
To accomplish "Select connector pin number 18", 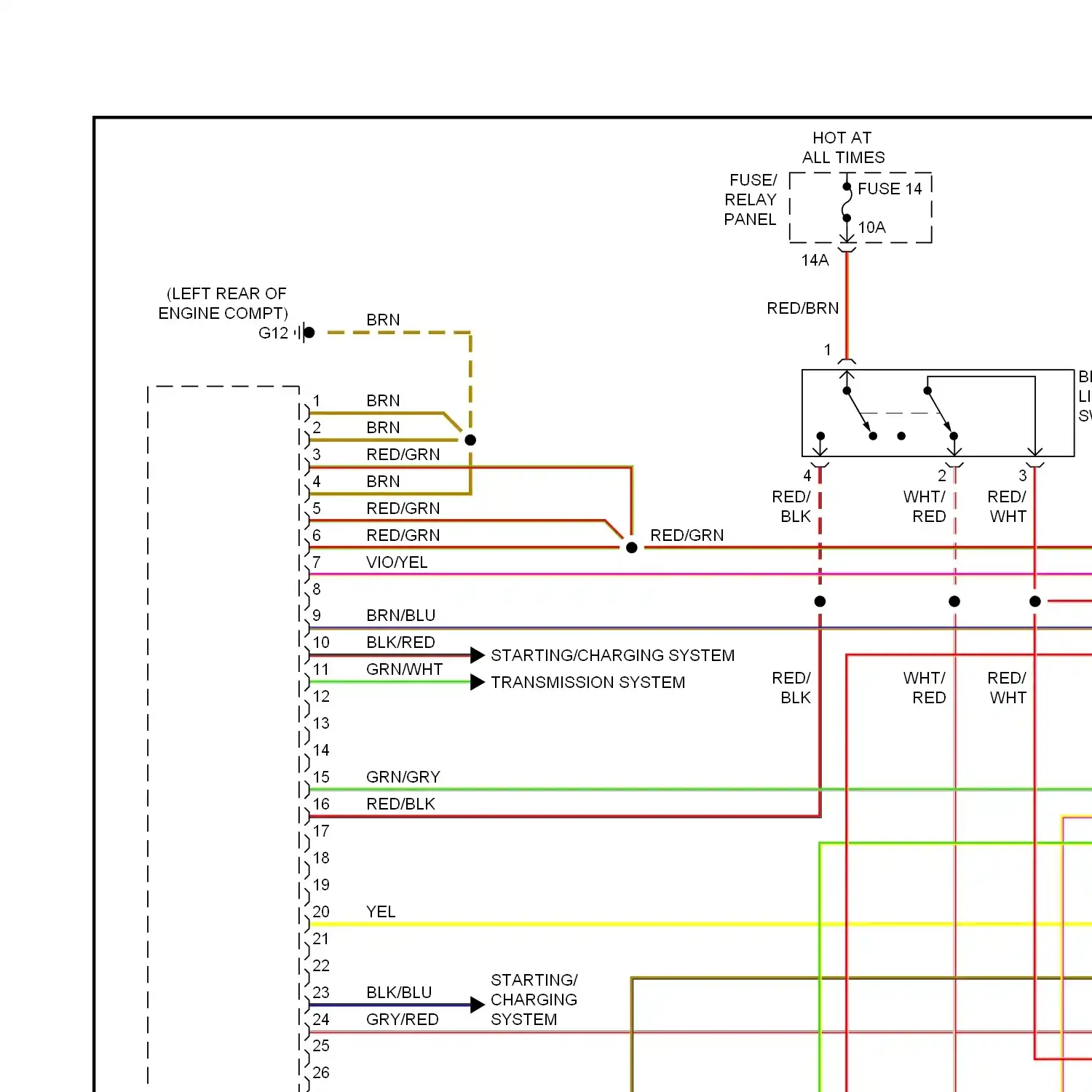I will [x=321, y=858].
